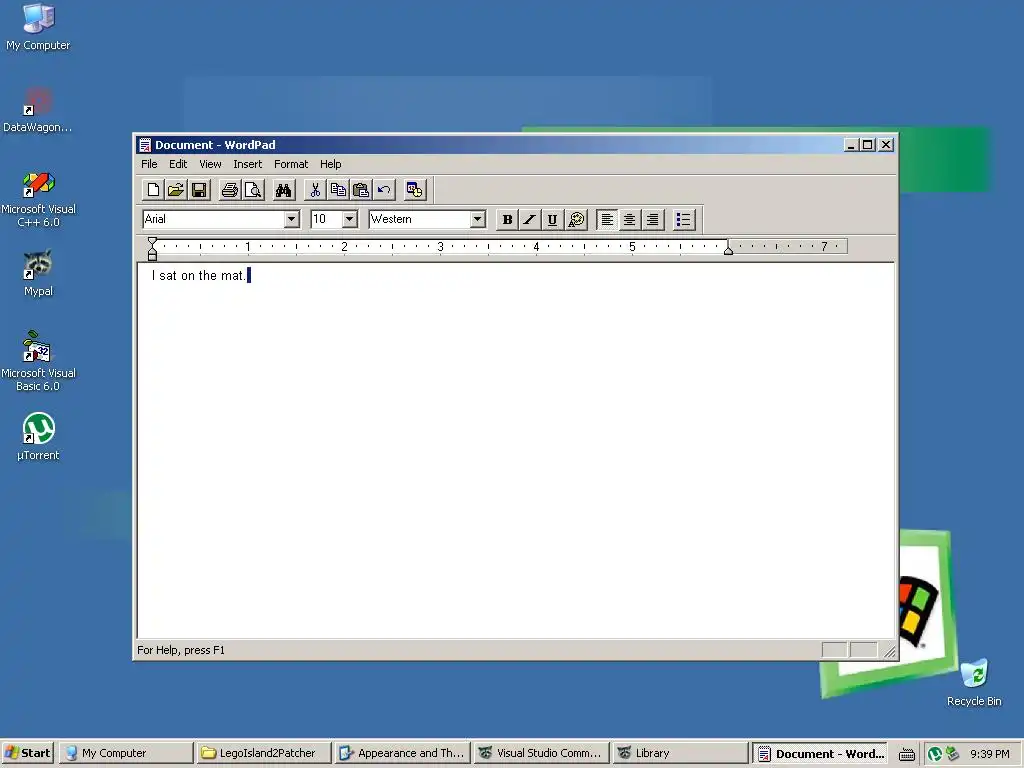Open the File menu
Viewport: 1024px width, 768px height.
[150, 164]
